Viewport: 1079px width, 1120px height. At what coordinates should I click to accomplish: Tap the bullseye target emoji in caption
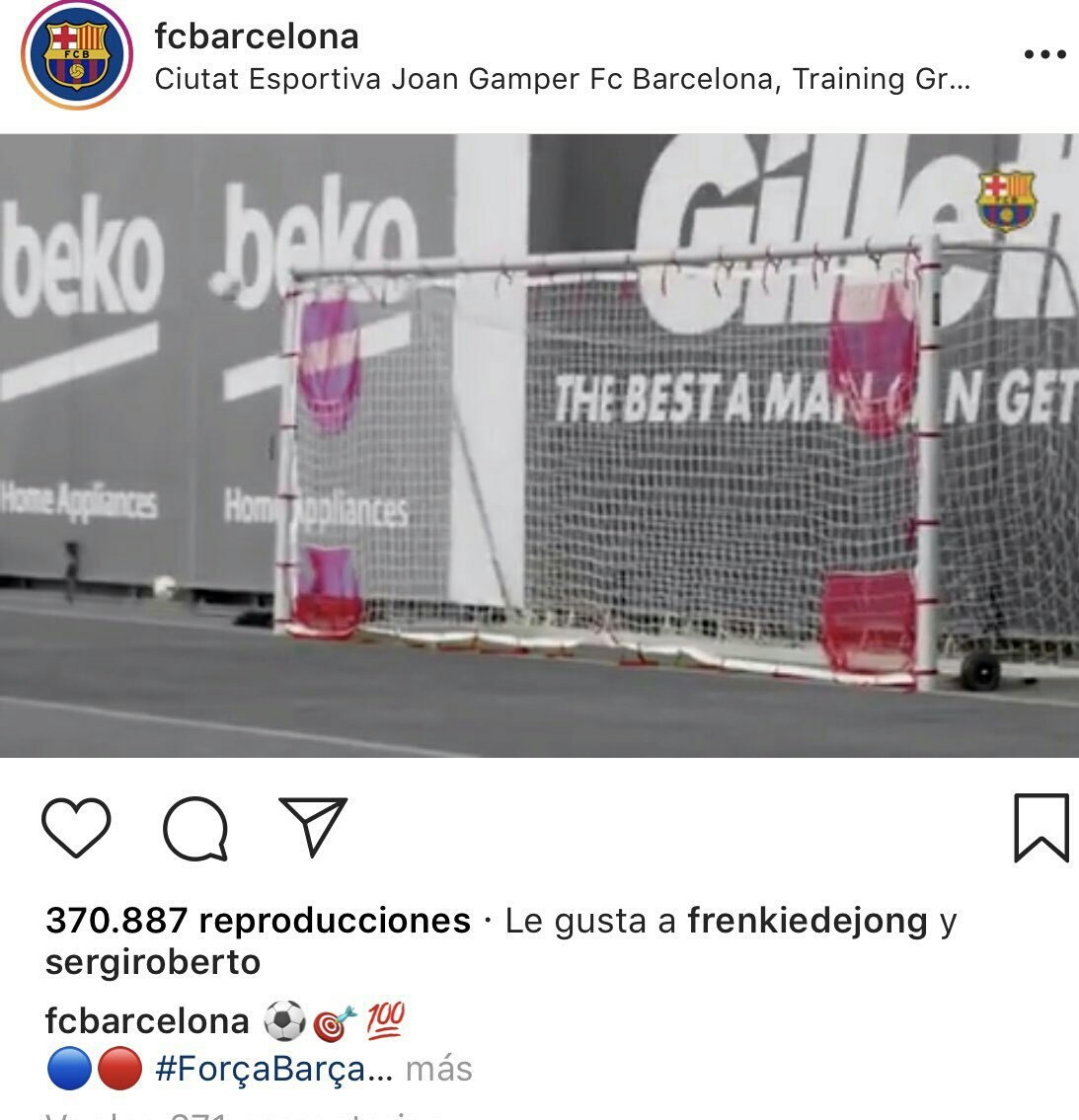pos(335,1023)
